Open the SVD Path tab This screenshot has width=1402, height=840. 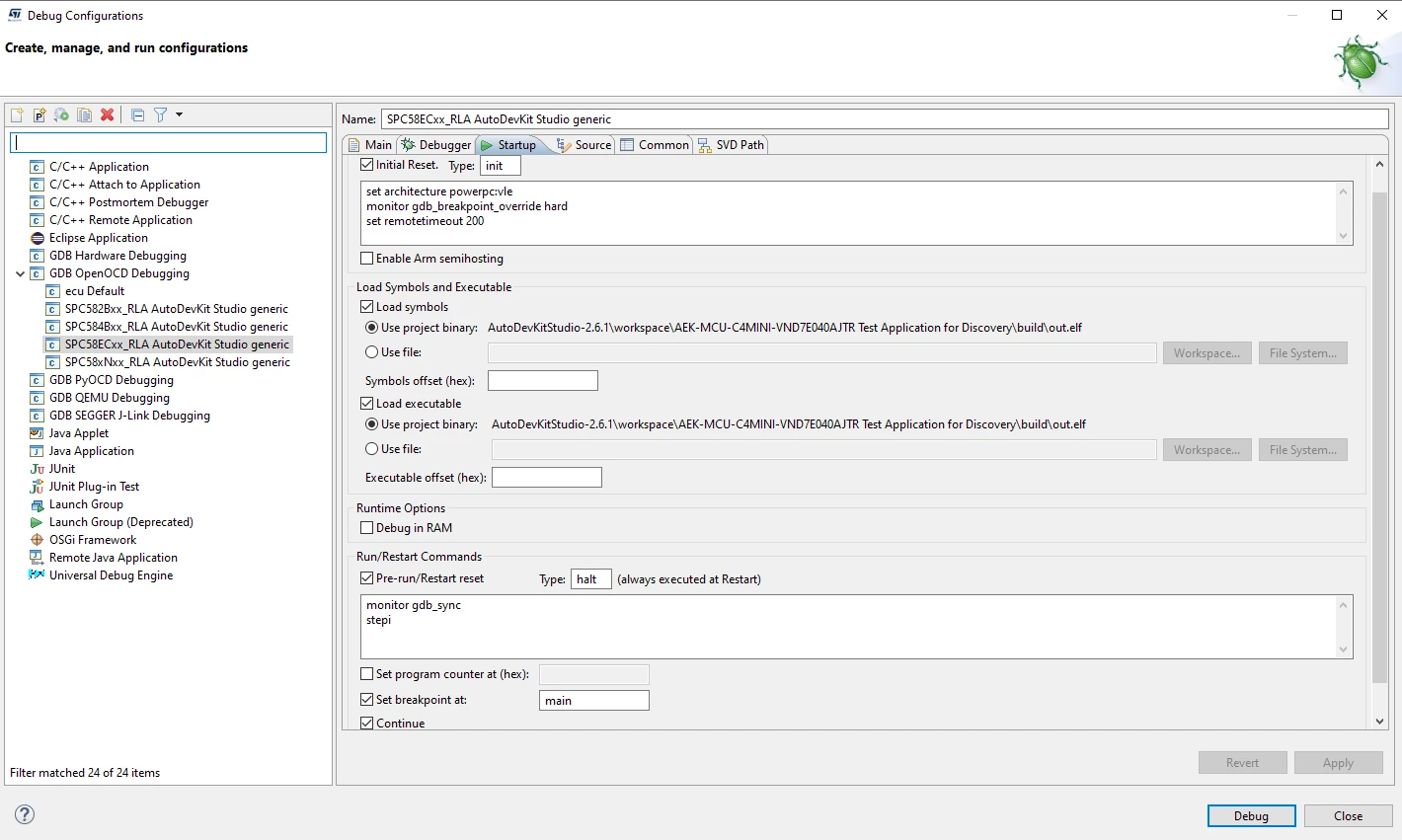732,145
